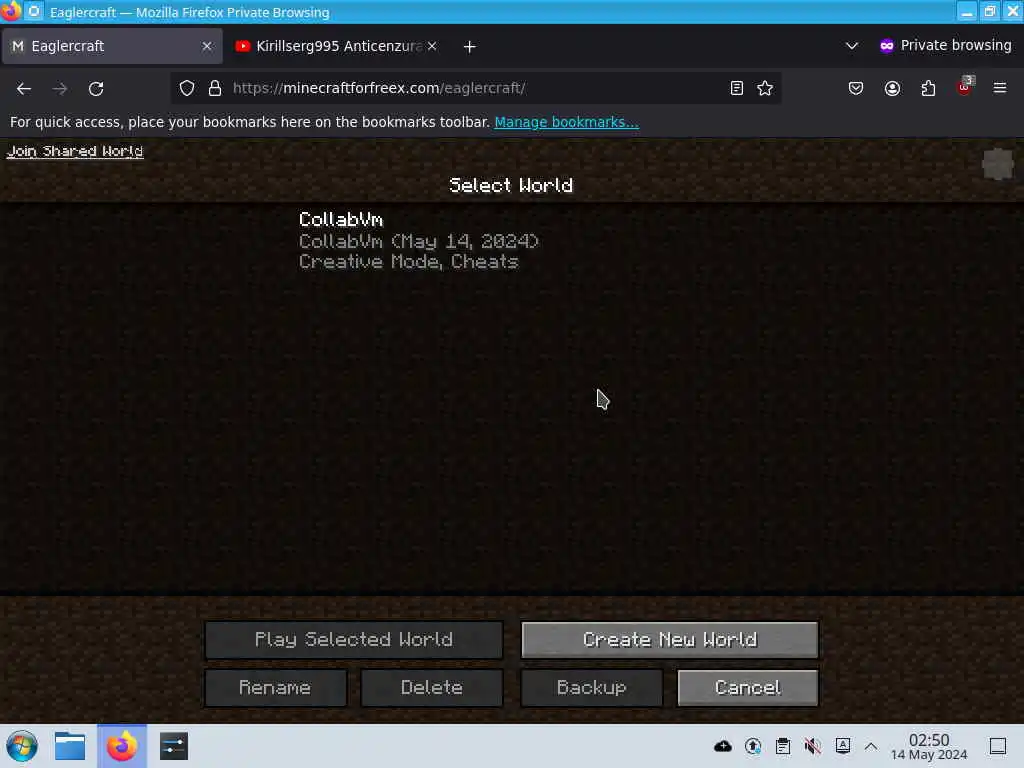The image size is (1024, 768).
Task: View site security lock info
Action: (215, 88)
